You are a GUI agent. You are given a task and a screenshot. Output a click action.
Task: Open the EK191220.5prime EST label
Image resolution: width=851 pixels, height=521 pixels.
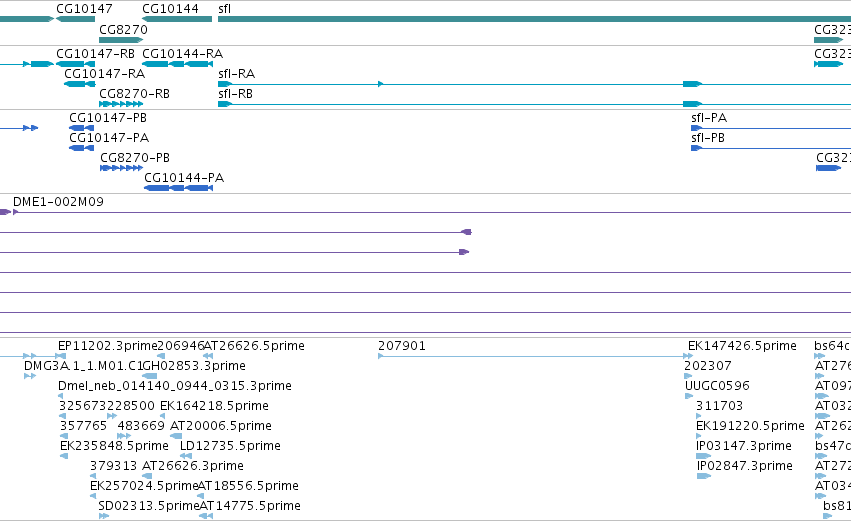pyautogui.click(x=750, y=426)
